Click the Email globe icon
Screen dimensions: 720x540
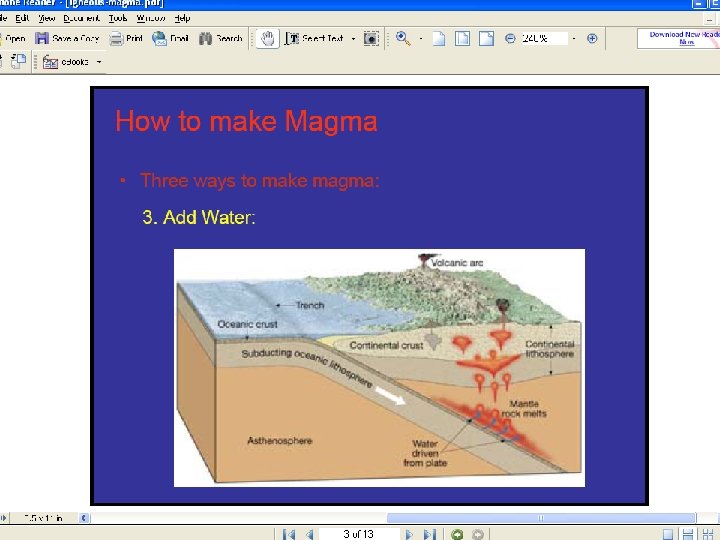pyautogui.click(x=159, y=39)
